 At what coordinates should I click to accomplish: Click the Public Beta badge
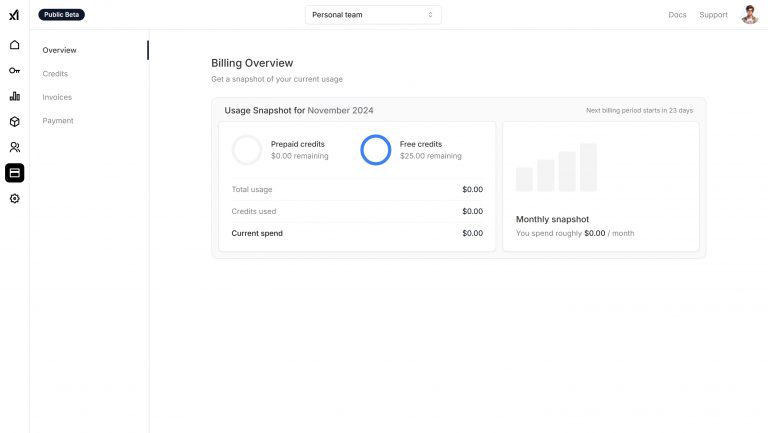[61, 15]
